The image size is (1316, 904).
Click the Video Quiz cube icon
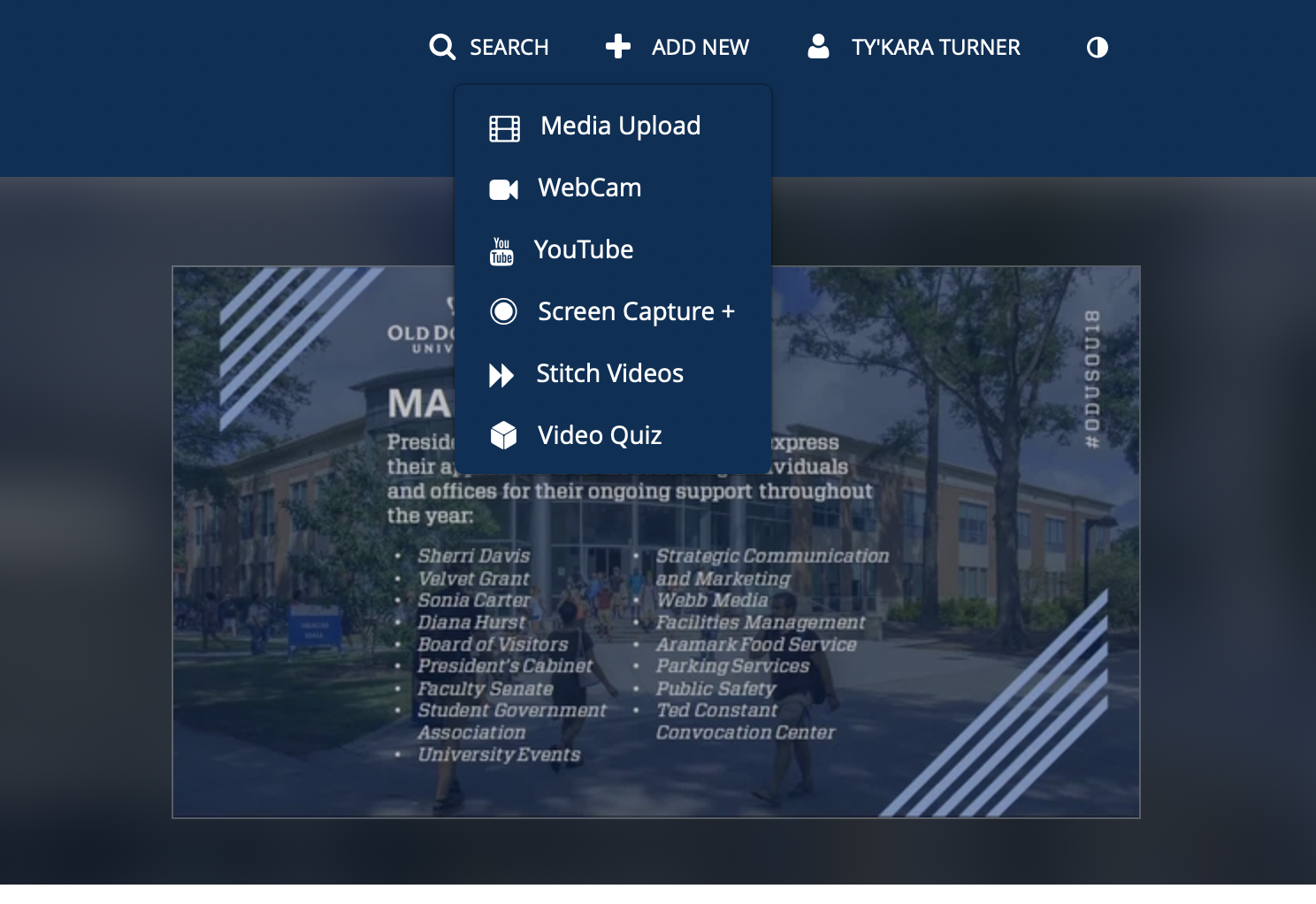point(503,435)
